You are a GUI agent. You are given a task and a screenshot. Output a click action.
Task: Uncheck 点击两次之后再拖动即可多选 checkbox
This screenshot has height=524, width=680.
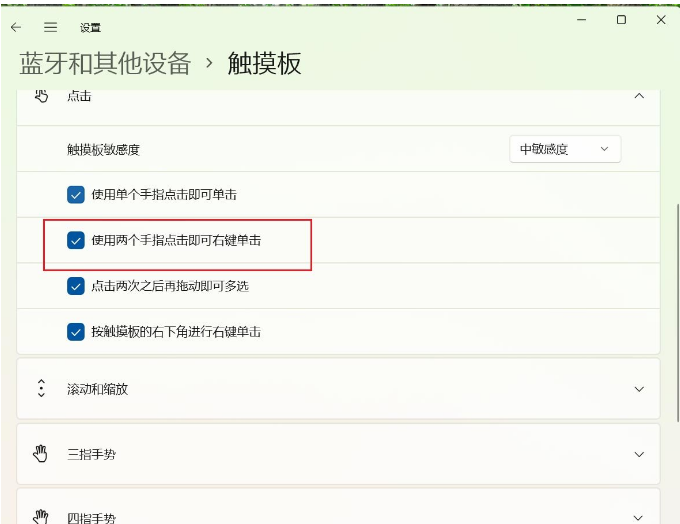(75, 286)
